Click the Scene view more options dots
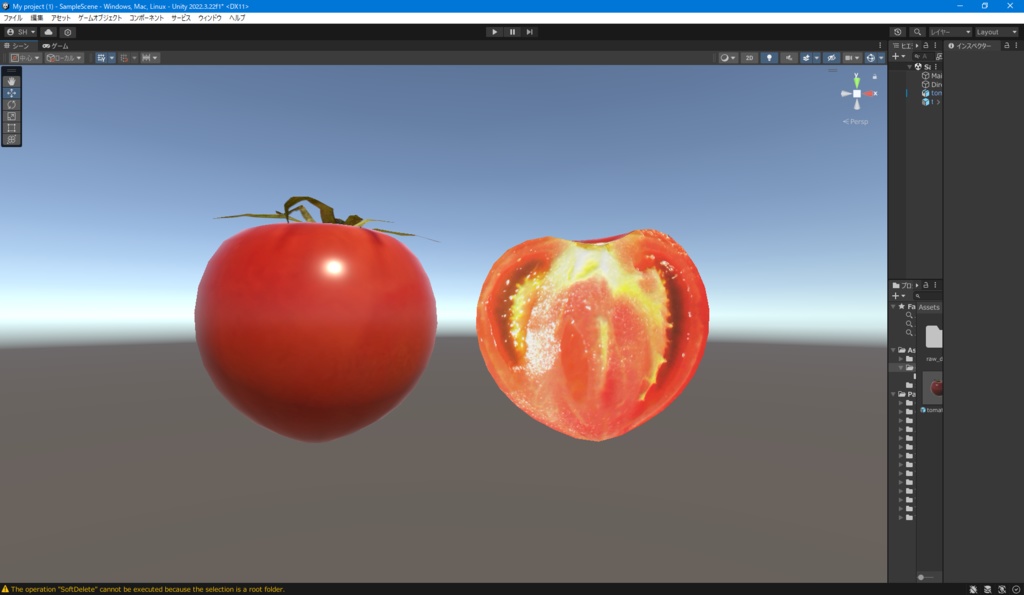This screenshot has height=595, width=1024. click(880, 46)
